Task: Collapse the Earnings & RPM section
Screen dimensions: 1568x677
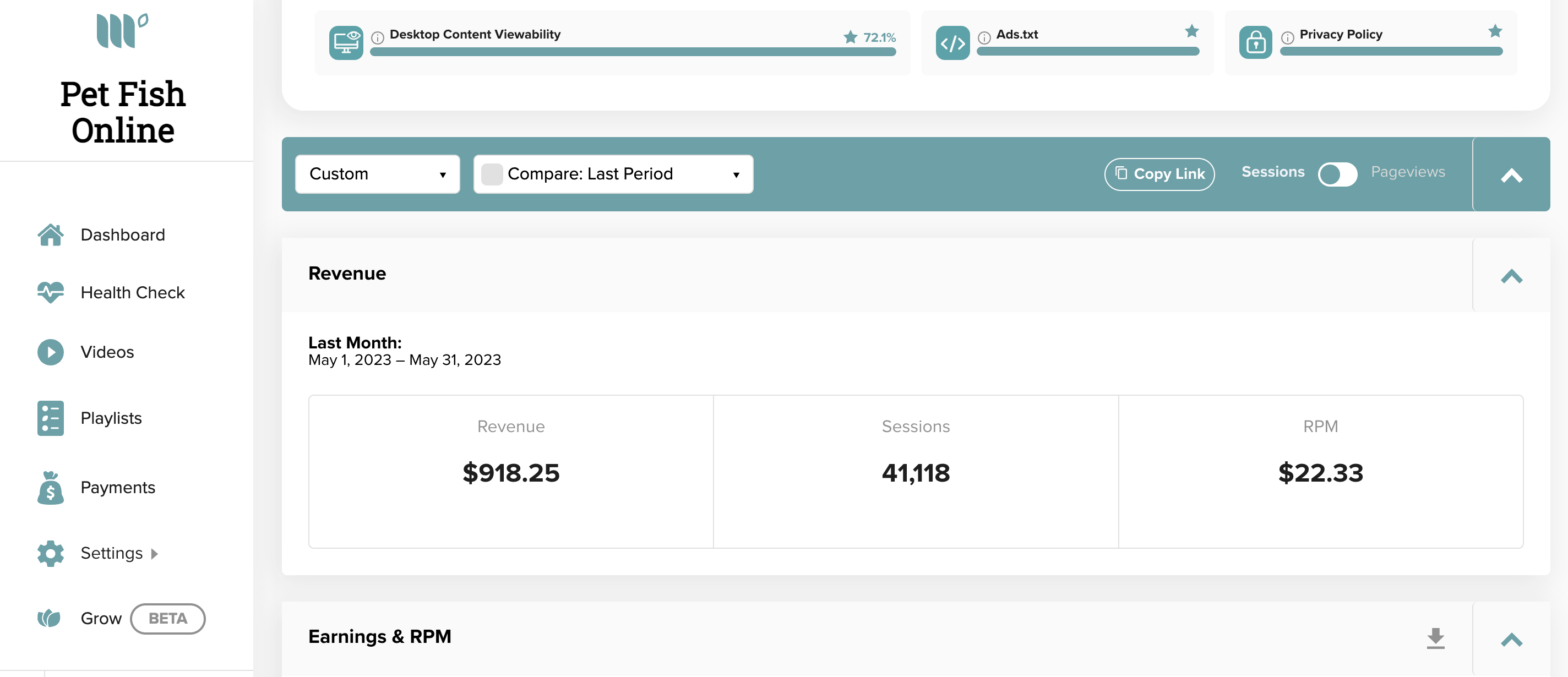Action: [1511, 639]
